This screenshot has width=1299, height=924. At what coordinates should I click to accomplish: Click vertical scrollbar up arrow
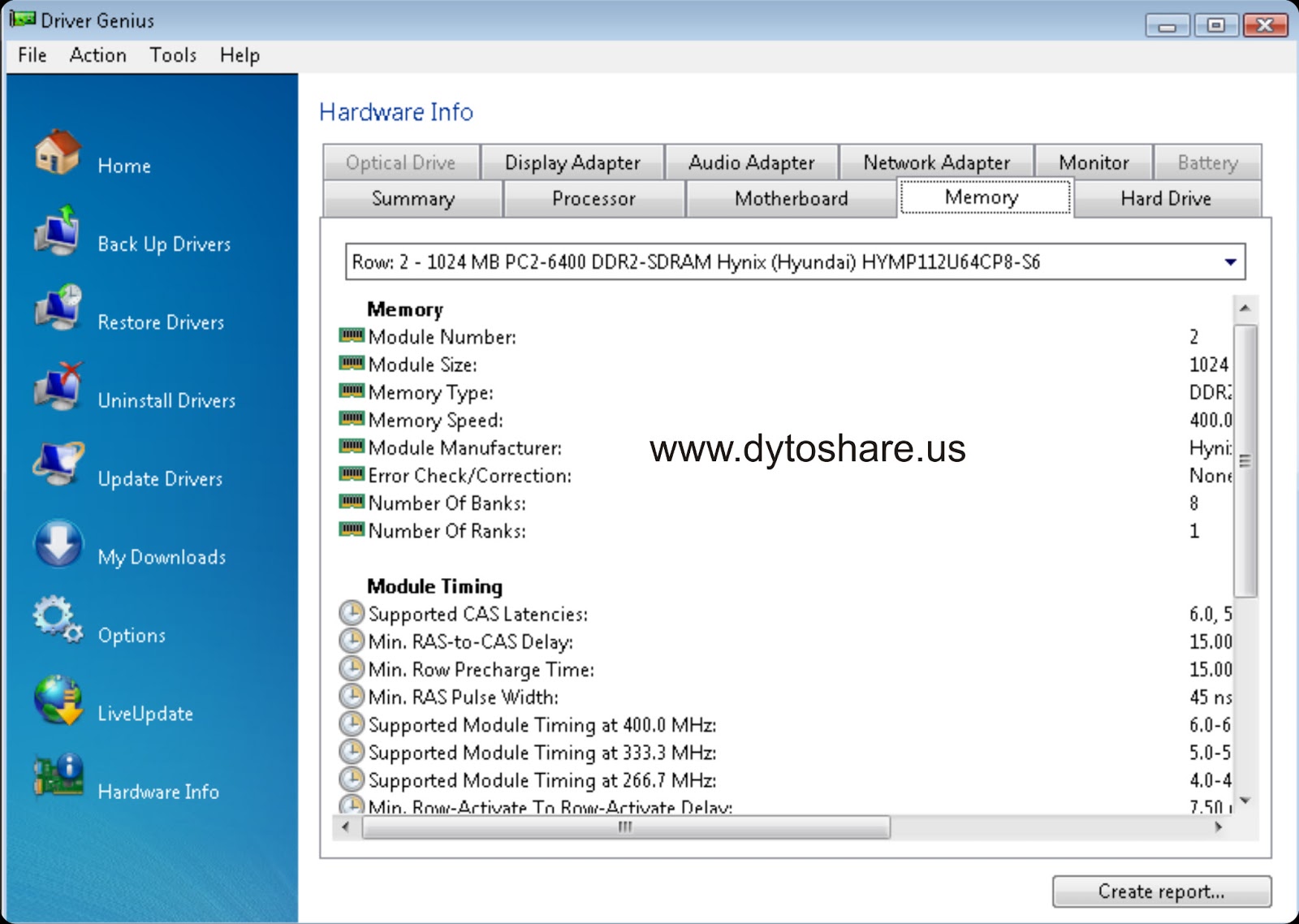[1245, 309]
